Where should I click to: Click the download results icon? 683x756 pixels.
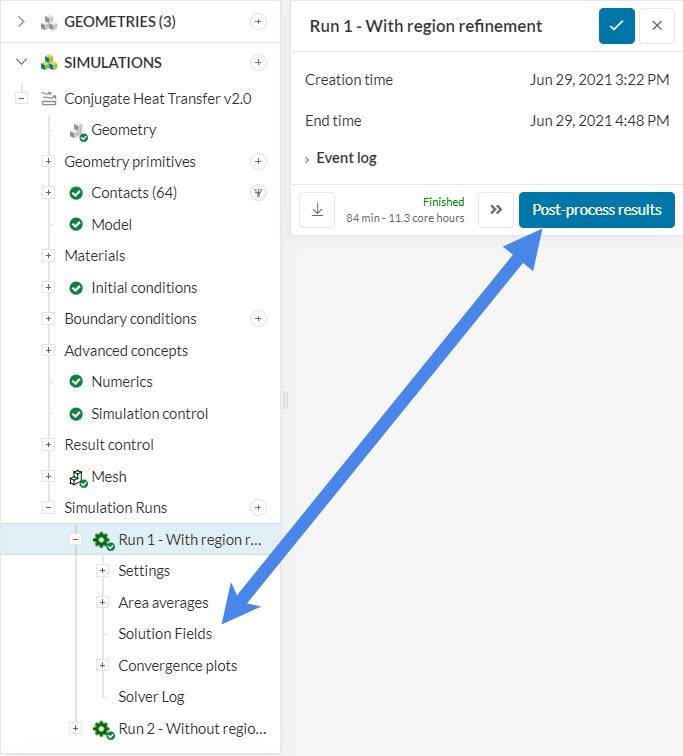[x=317, y=210]
